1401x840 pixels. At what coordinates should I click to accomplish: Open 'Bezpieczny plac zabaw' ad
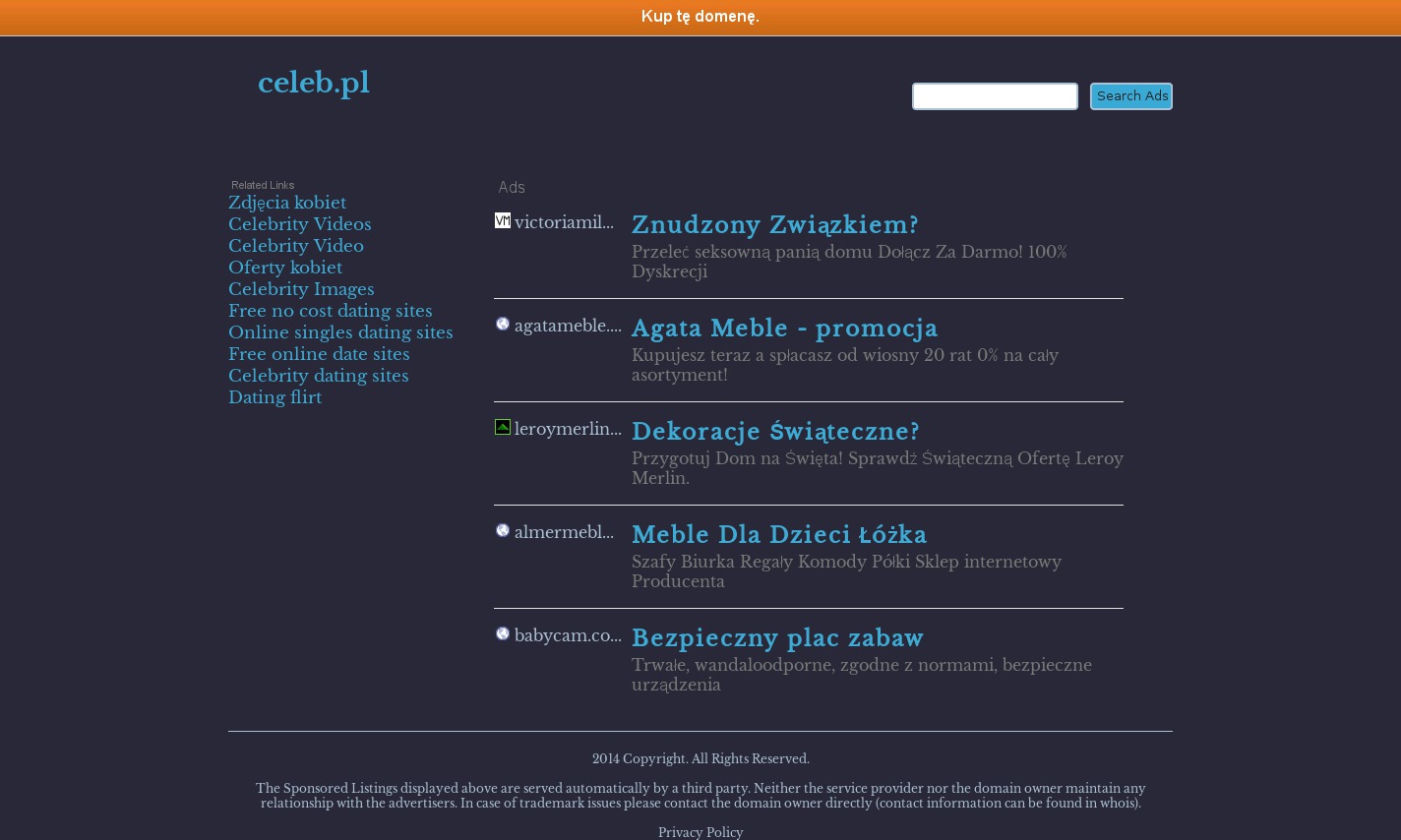click(x=777, y=638)
